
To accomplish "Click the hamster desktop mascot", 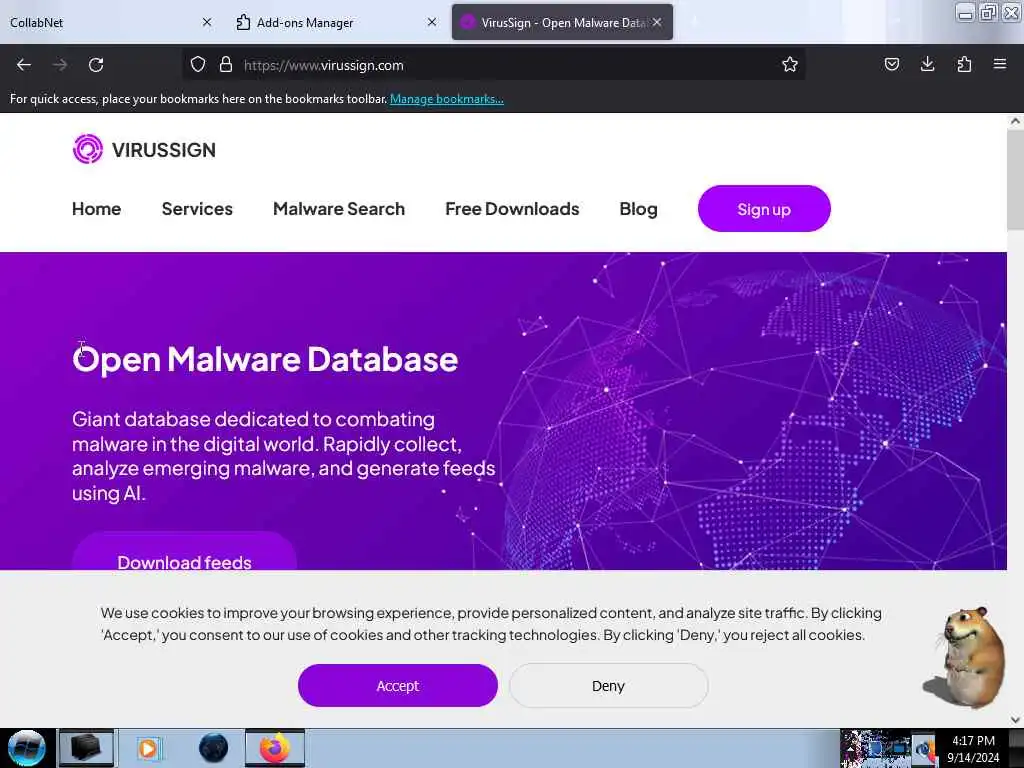I will point(965,658).
